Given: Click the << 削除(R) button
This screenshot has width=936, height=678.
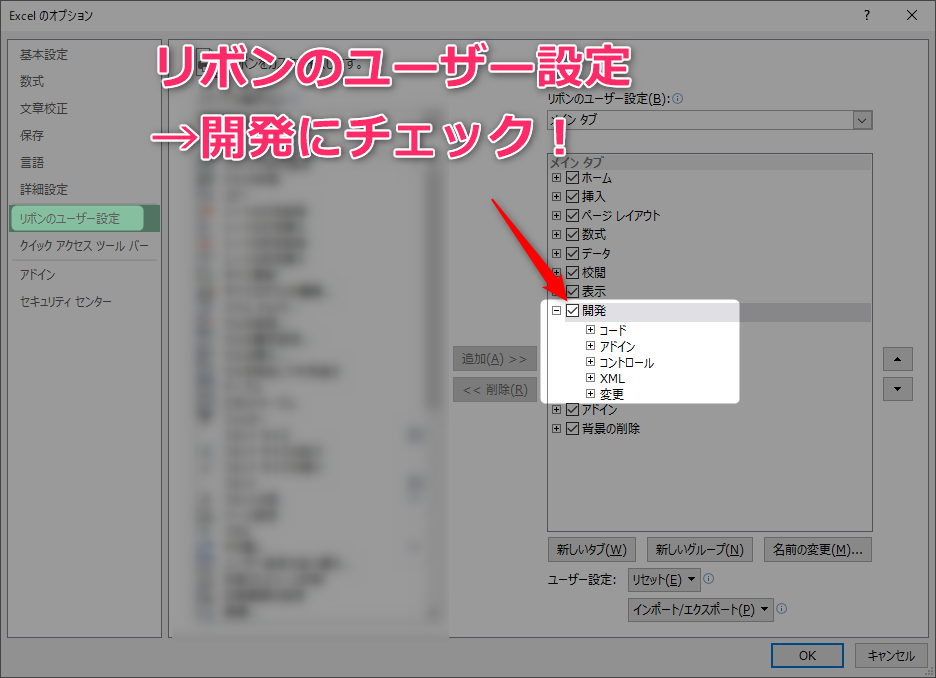Looking at the screenshot, I should coord(494,390).
